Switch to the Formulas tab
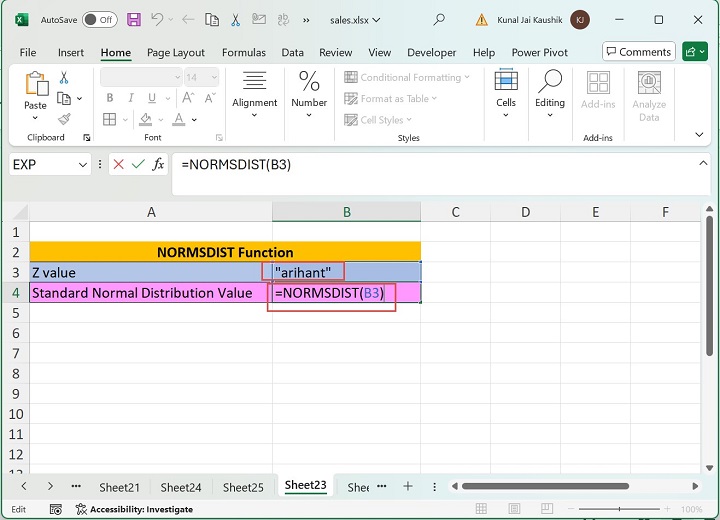 point(244,52)
